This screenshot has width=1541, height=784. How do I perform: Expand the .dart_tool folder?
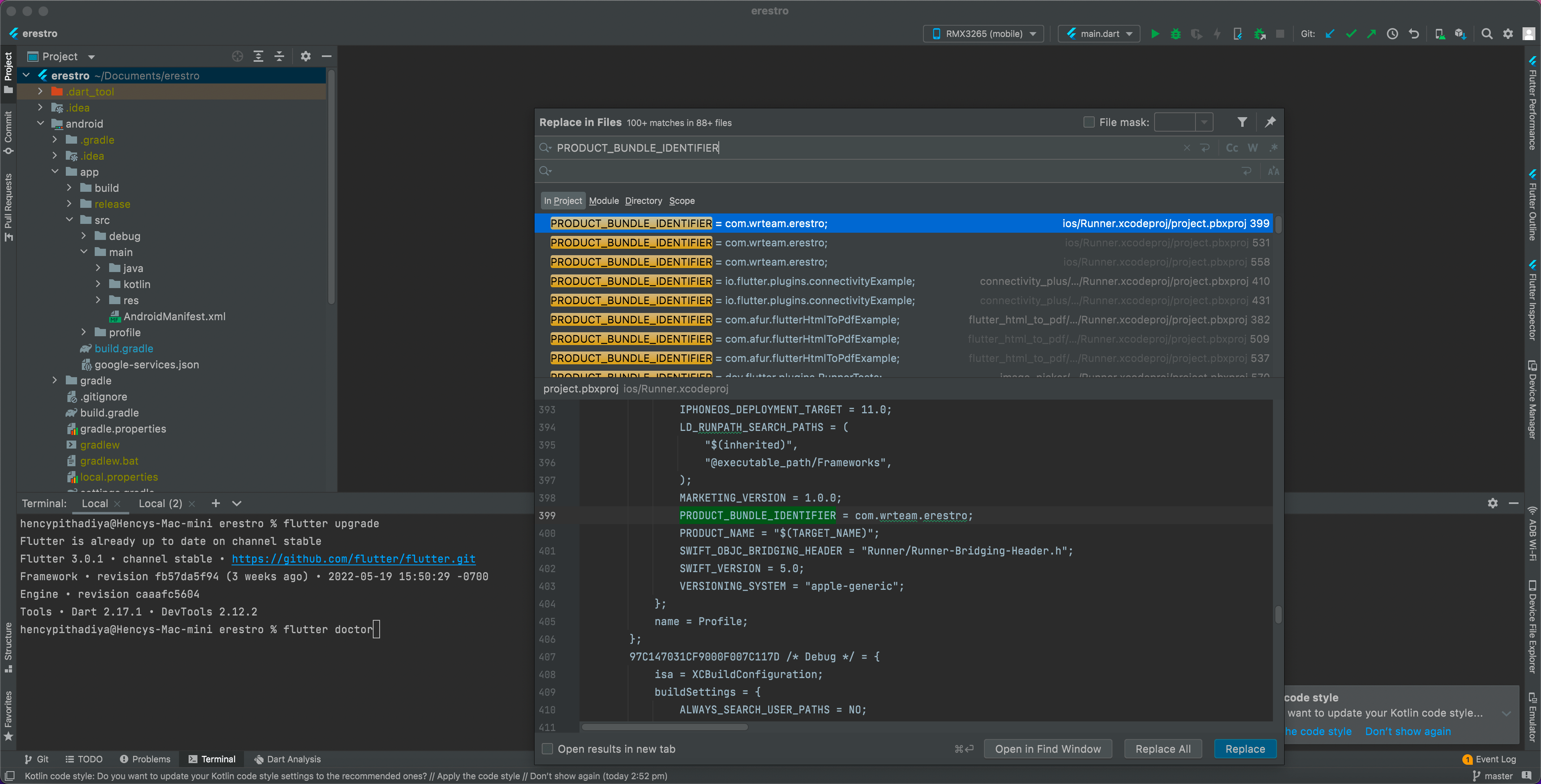pos(41,91)
